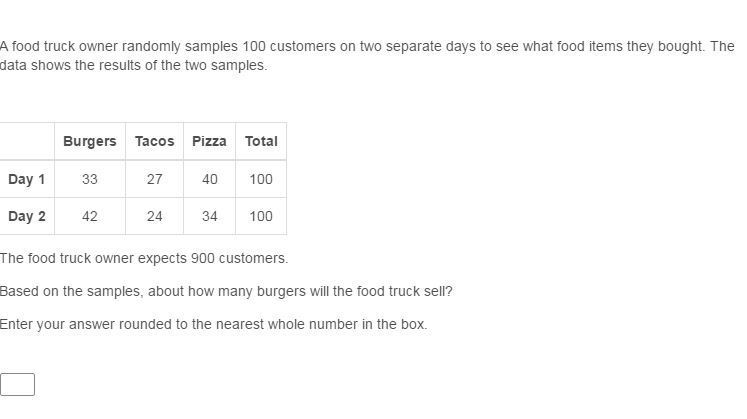Click the Pizza column header
The image size is (747, 419).
point(209,141)
